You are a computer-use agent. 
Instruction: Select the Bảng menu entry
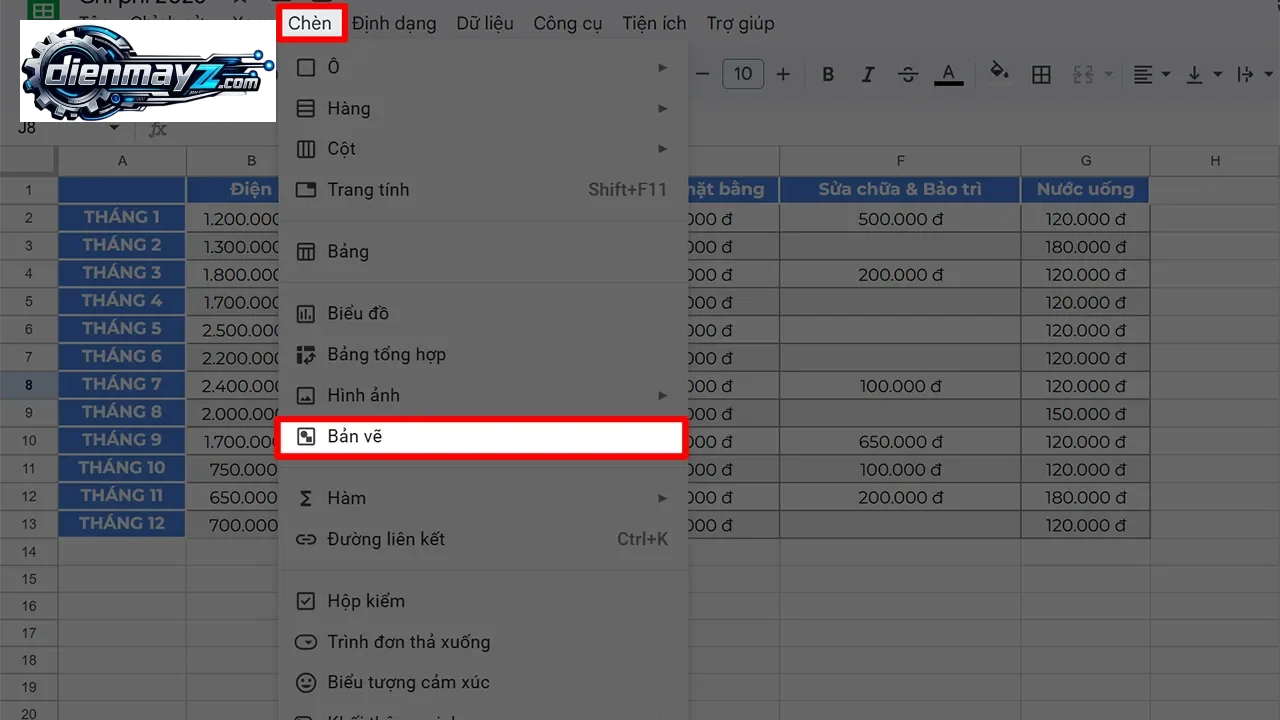click(x=482, y=251)
